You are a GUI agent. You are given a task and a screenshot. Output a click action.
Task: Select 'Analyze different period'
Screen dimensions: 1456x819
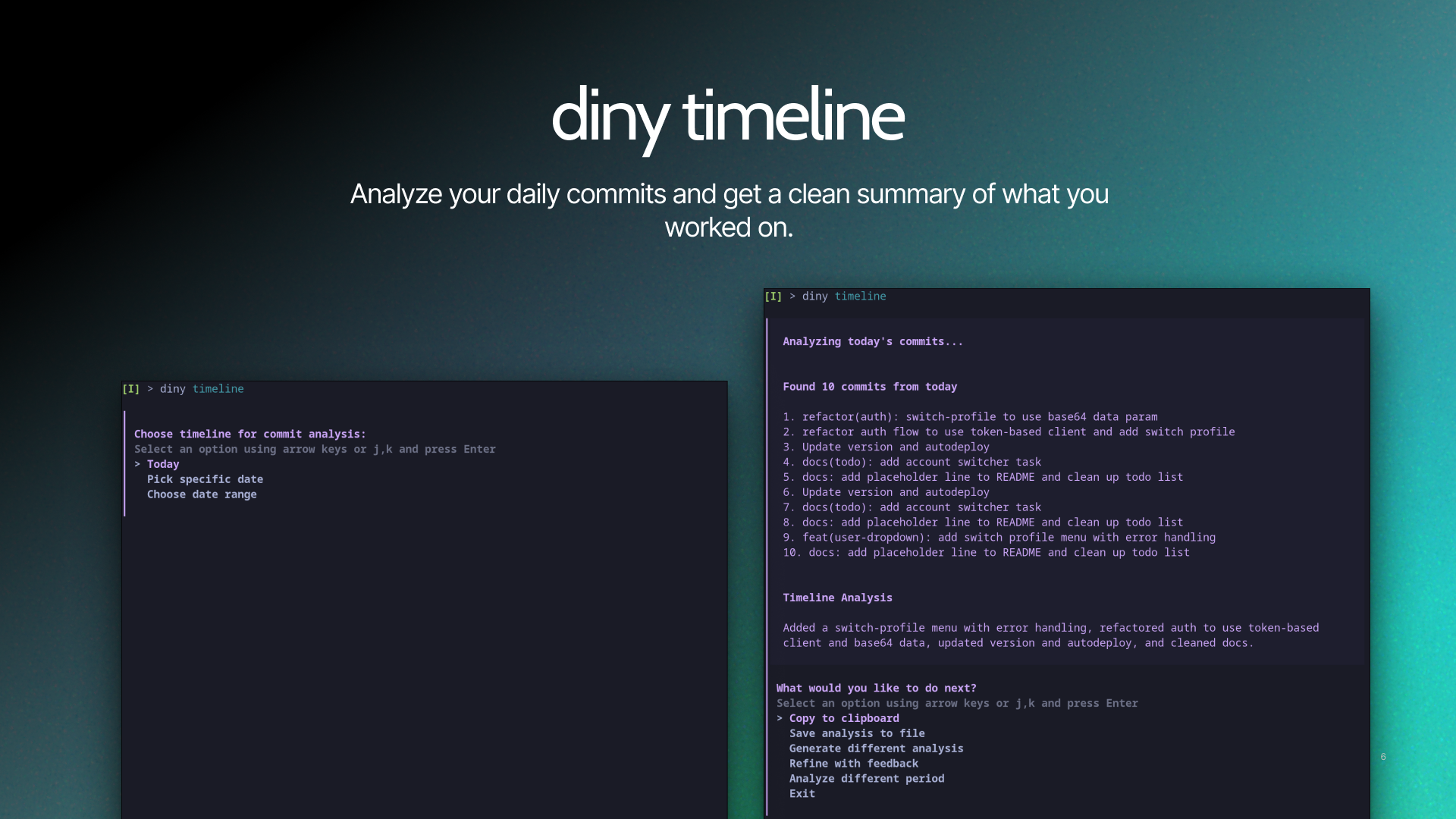click(867, 778)
